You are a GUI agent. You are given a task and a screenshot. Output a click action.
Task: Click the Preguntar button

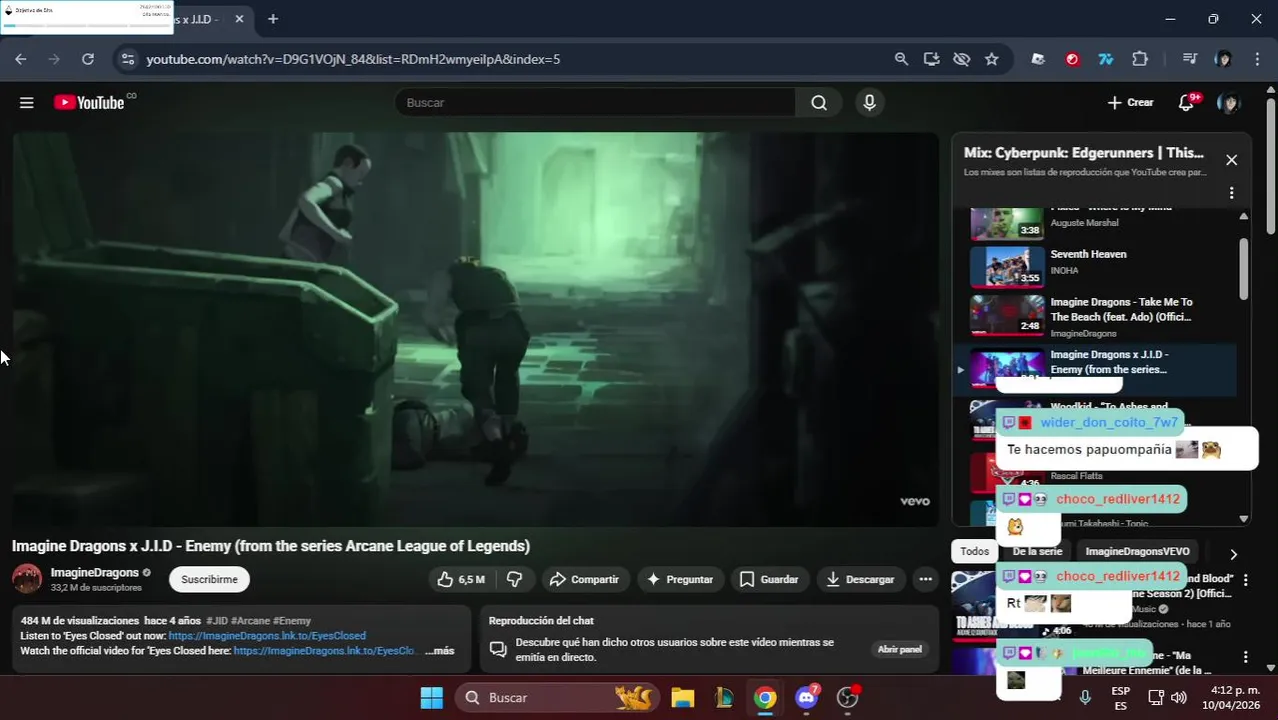point(680,579)
